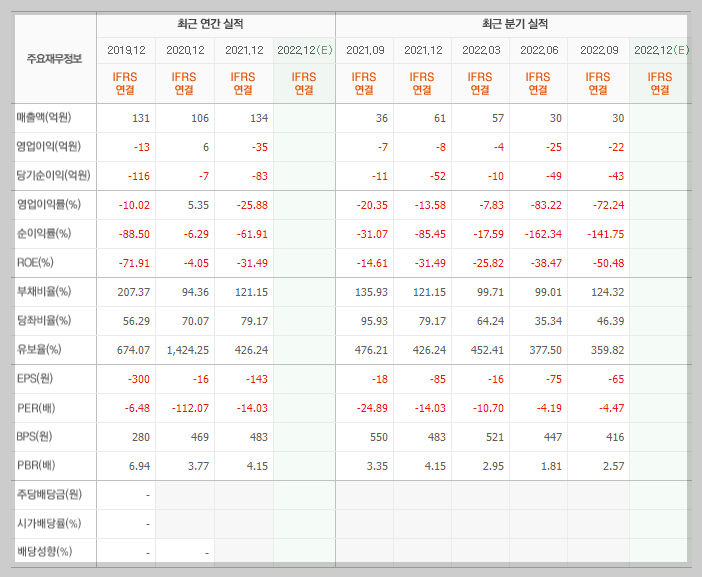This screenshot has width=702, height=577.
Task: Click the 영업이익률 value -72.24
Action: 608,205
